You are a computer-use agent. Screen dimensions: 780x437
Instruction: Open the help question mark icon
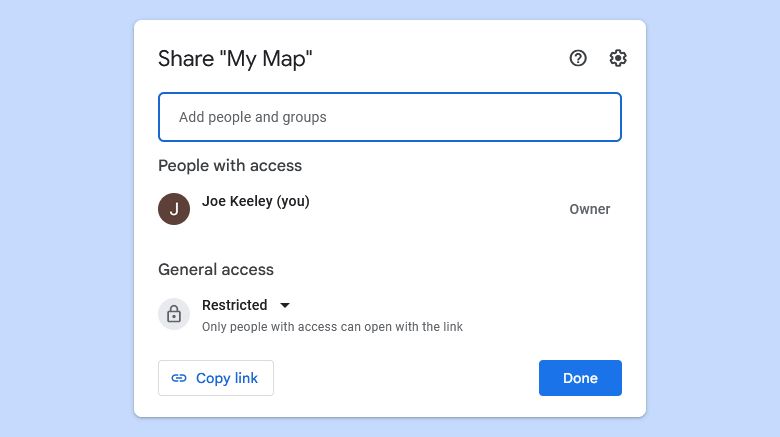pyautogui.click(x=578, y=58)
